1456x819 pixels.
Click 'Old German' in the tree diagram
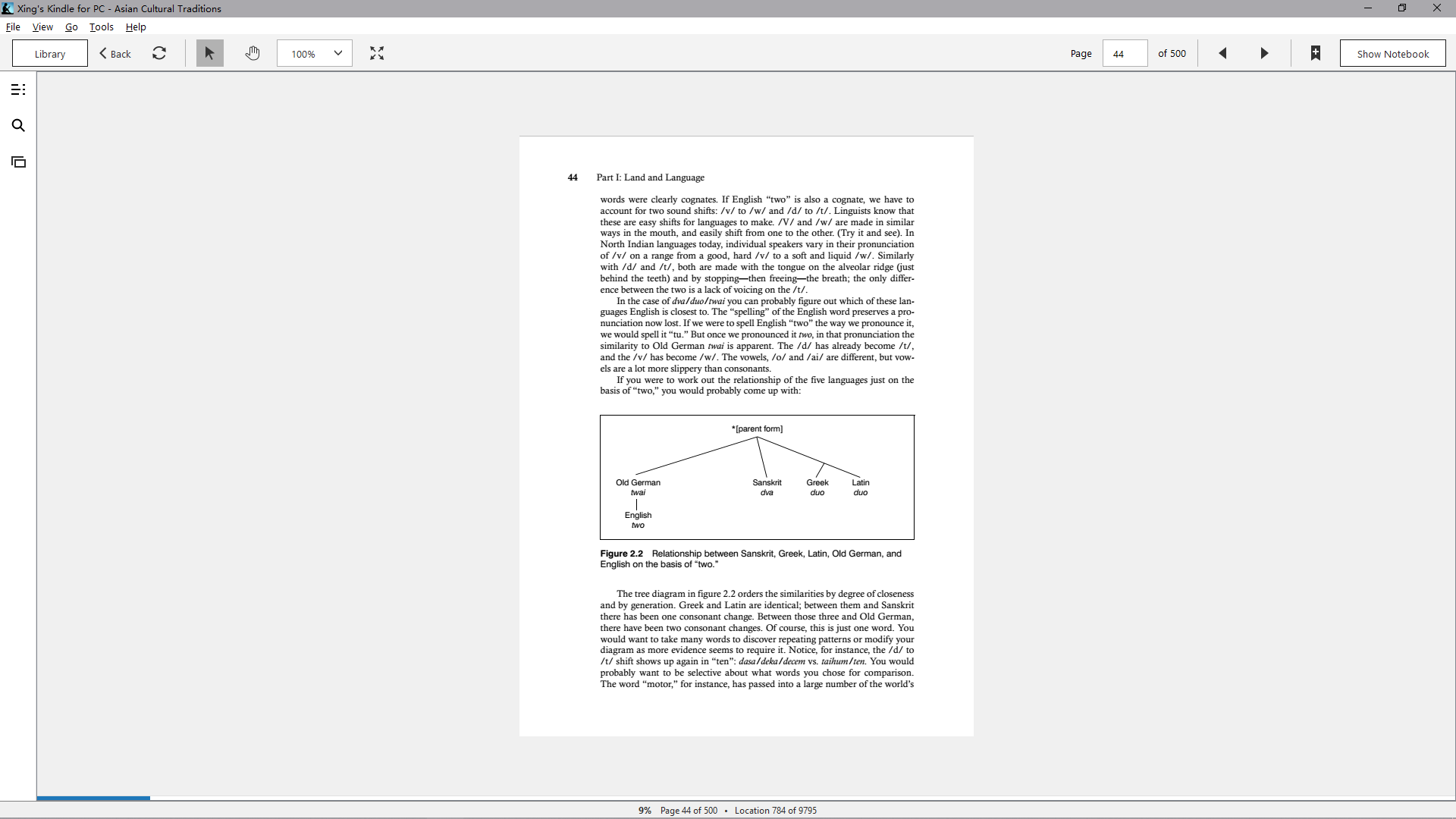(x=638, y=482)
